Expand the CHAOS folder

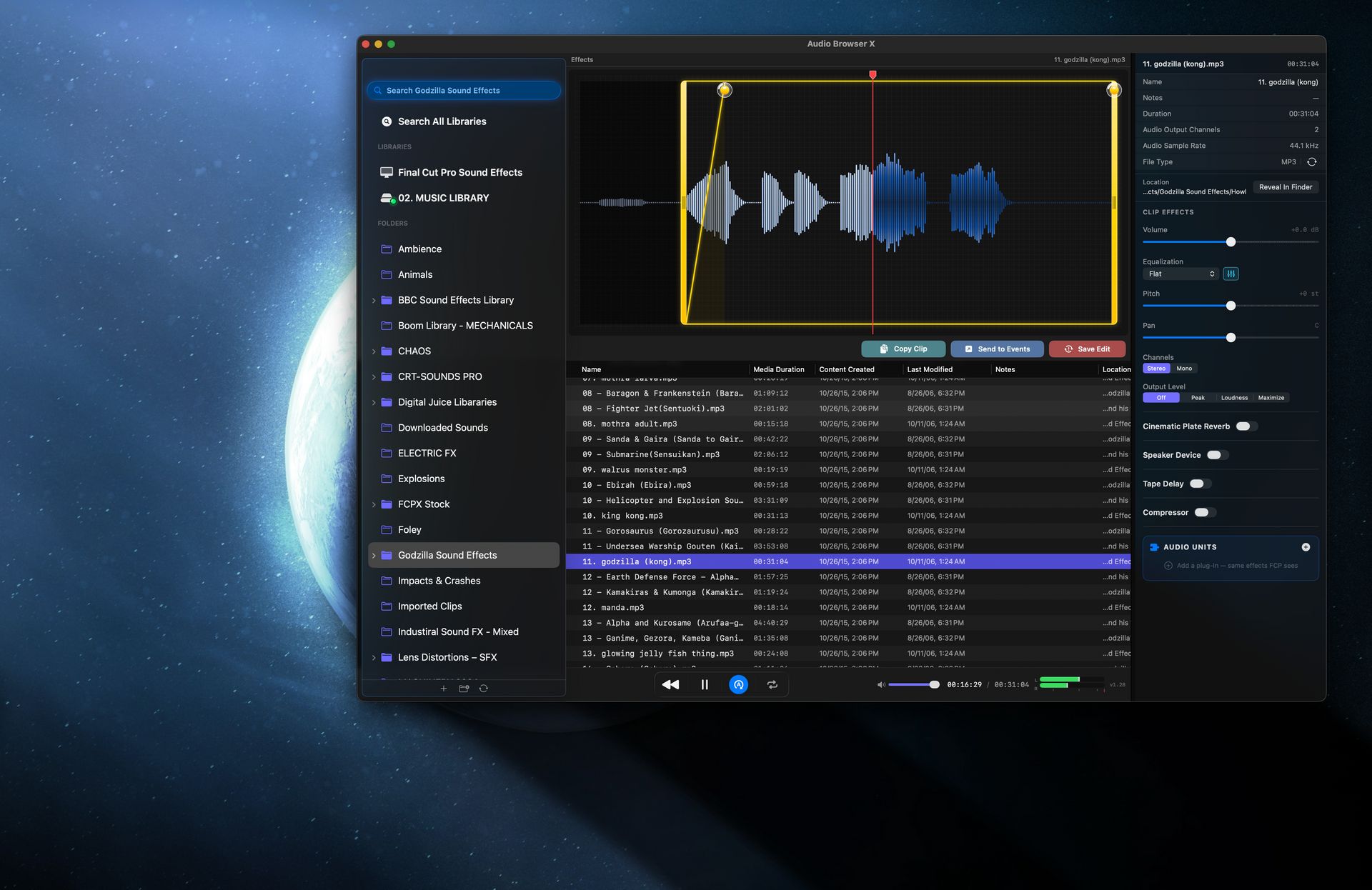374,351
